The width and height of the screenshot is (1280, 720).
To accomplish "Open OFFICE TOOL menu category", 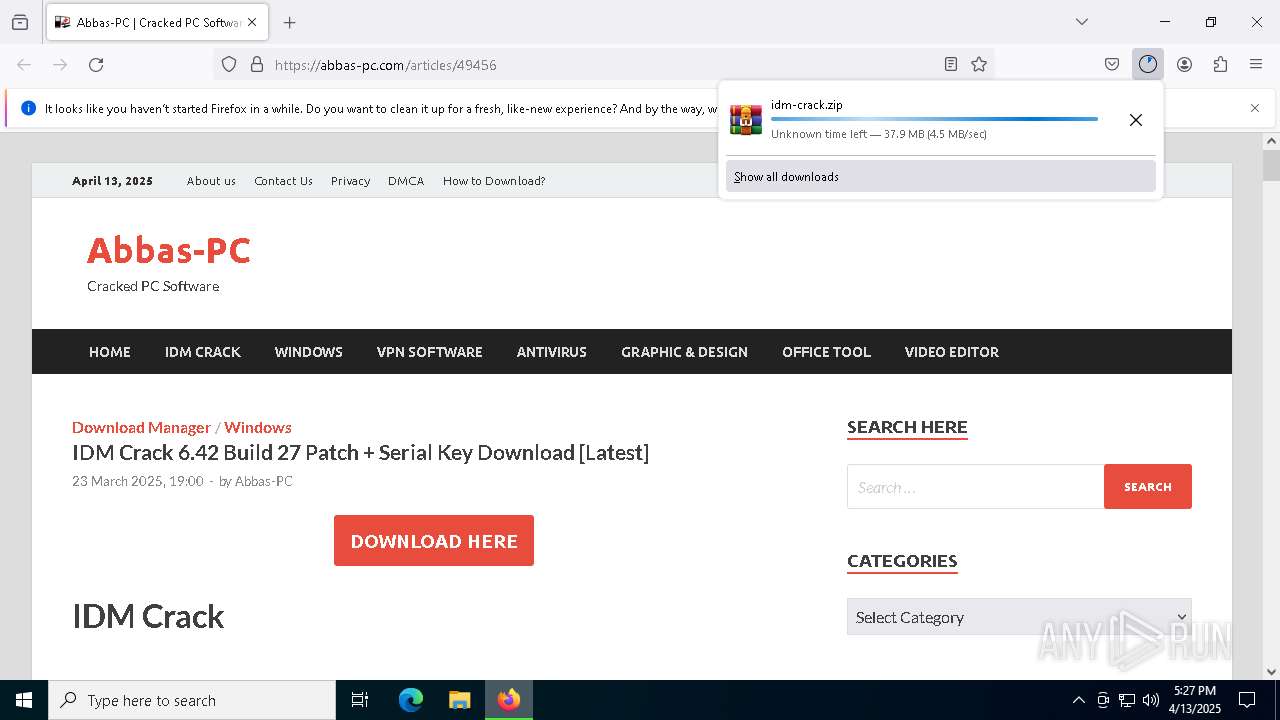I will [826, 352].
